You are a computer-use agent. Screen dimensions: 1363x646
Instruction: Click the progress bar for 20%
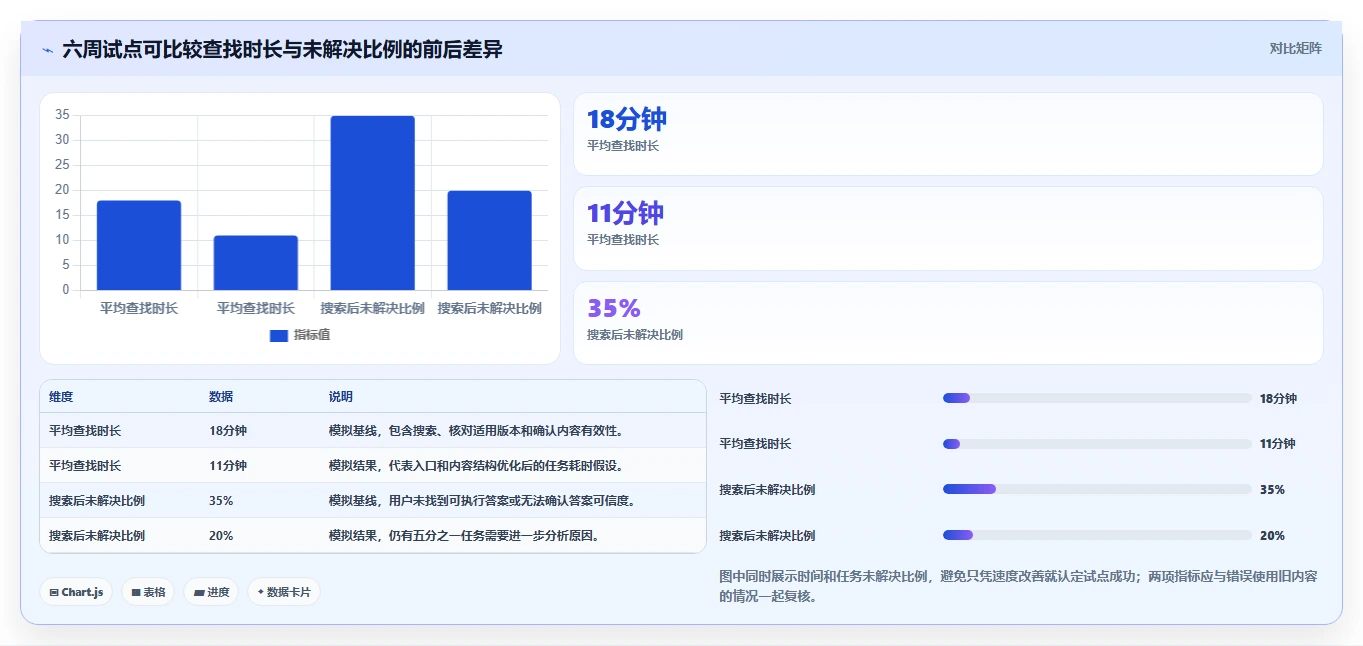click(x=1097, y=535)
